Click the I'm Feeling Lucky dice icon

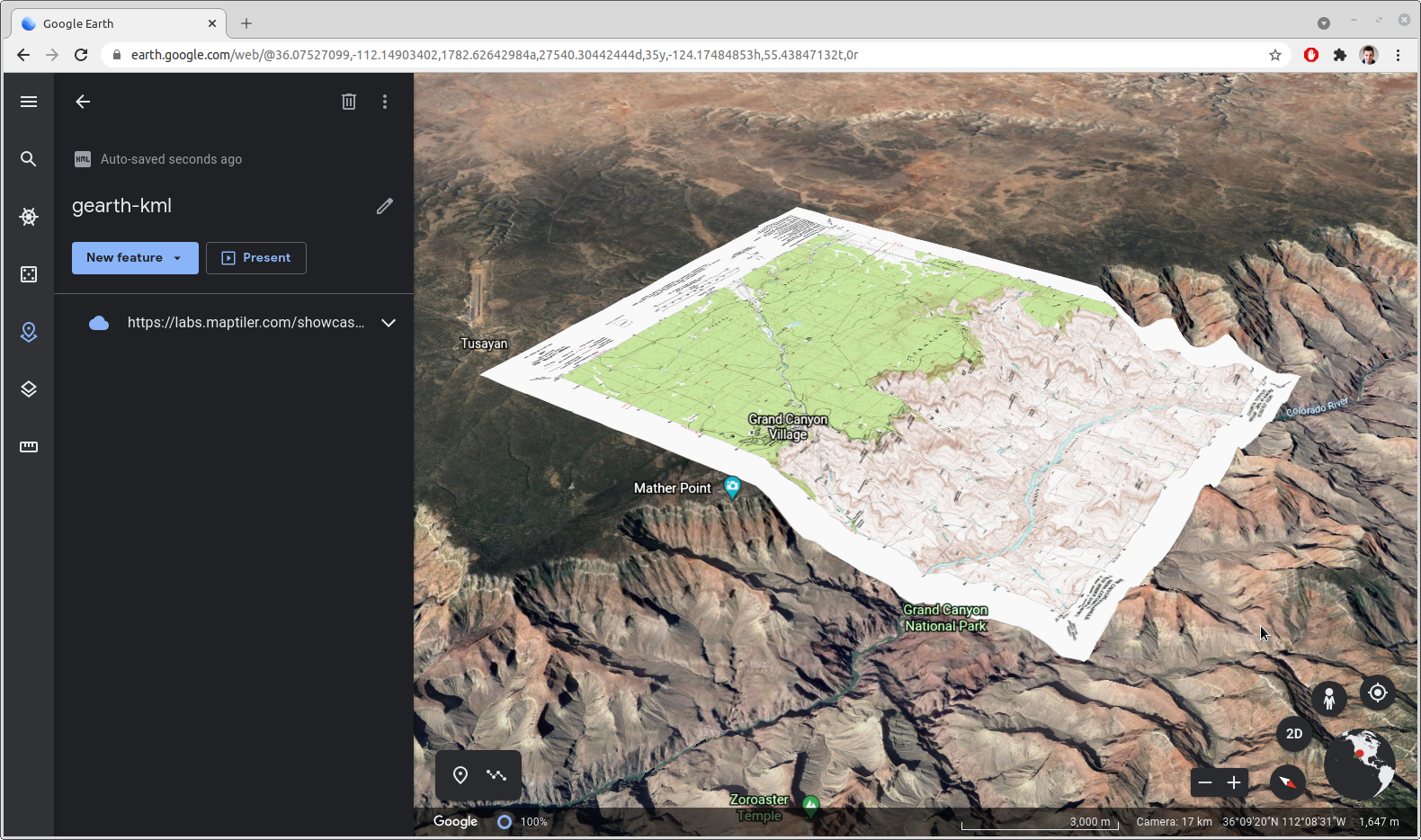click(29, 274)
